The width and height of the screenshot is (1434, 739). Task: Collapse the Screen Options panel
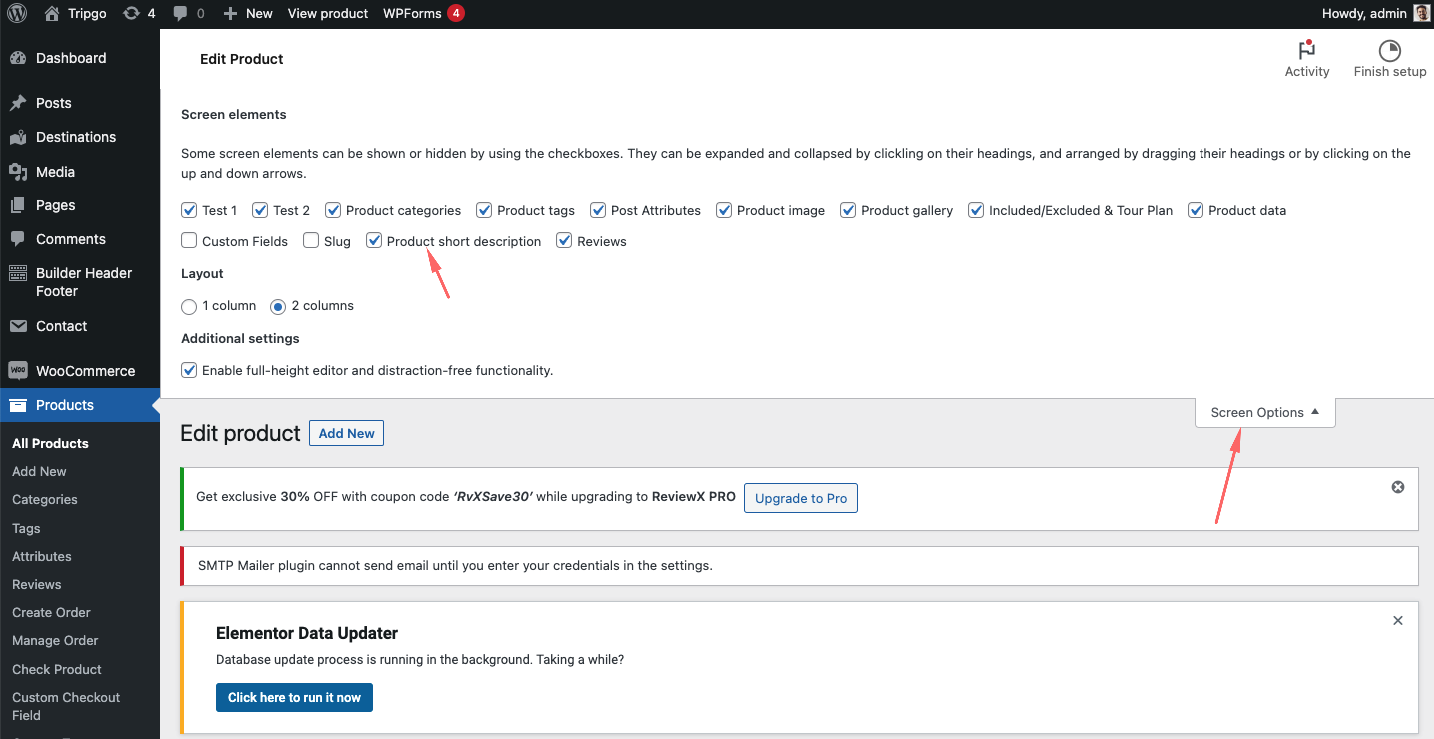tap(1265, 412)
